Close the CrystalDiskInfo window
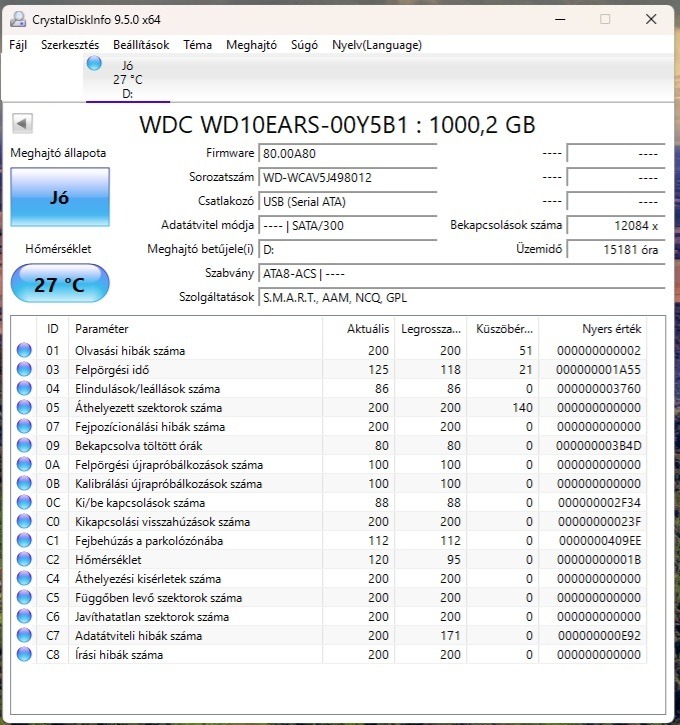680x725 pixels. click(651, 19)
